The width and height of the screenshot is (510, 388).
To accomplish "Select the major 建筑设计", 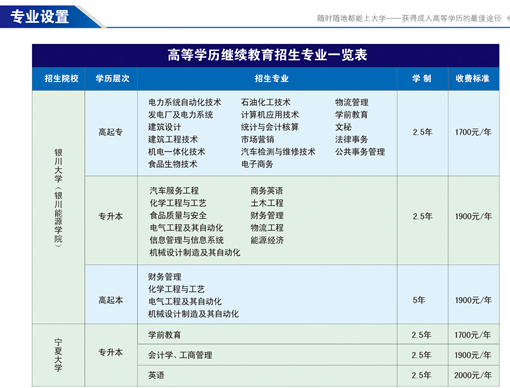I will tap(164, 127).
